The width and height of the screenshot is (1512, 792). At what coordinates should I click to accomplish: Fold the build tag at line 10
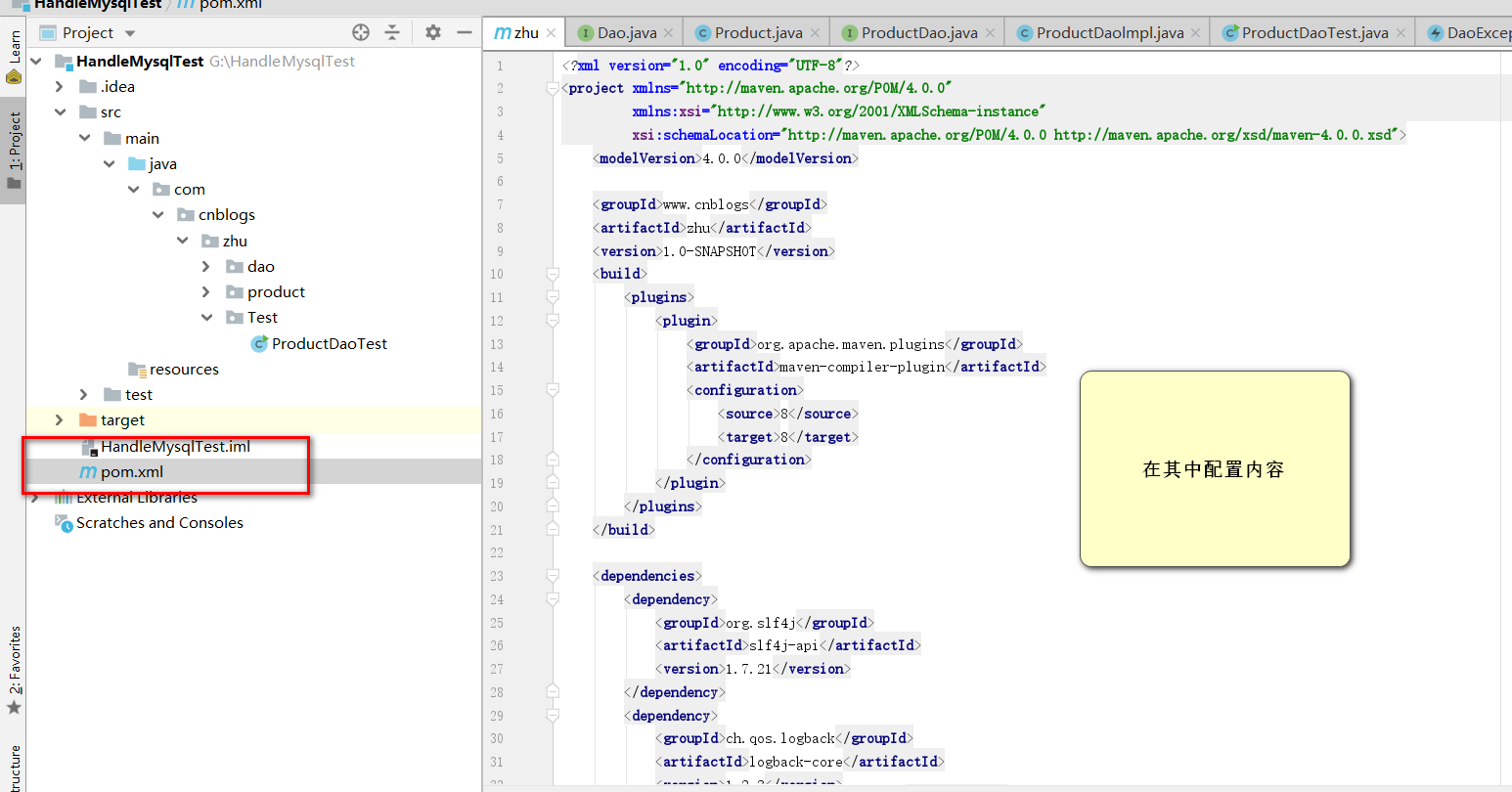coord(553,274)
